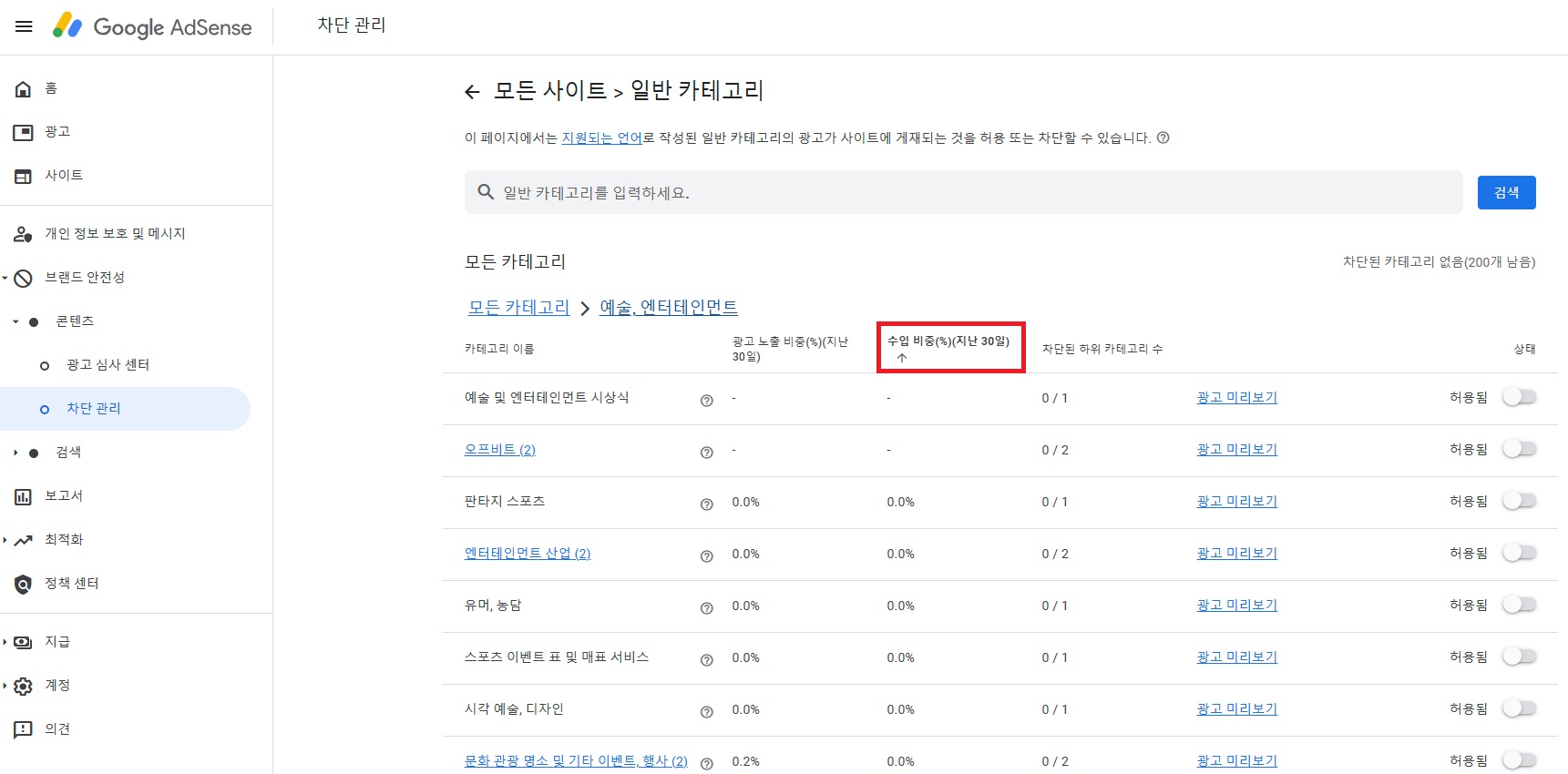Toggle block for 시각 예술, 디자인

tap(1519, 708)
